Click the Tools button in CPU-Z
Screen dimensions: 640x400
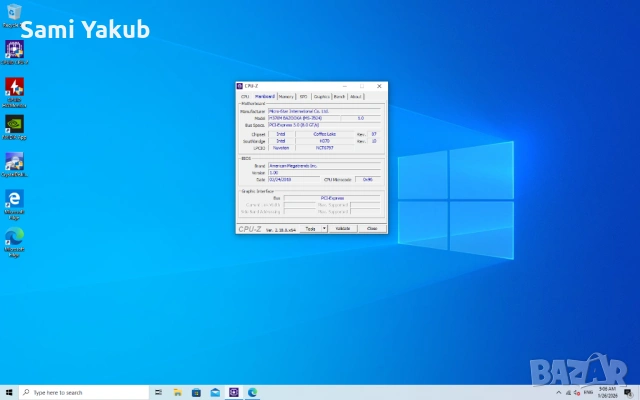pyautogui.click(x=311, y=229)
